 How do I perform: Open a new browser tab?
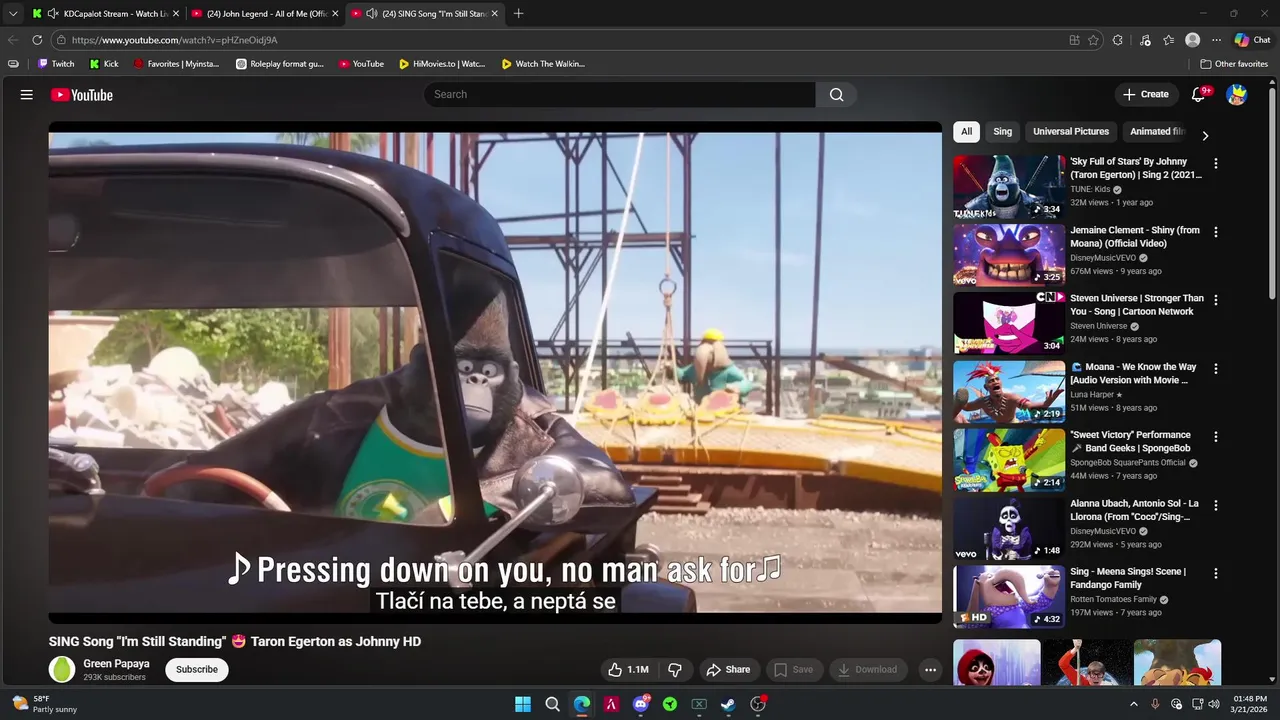pyautogui.click(x=518, y=14)
